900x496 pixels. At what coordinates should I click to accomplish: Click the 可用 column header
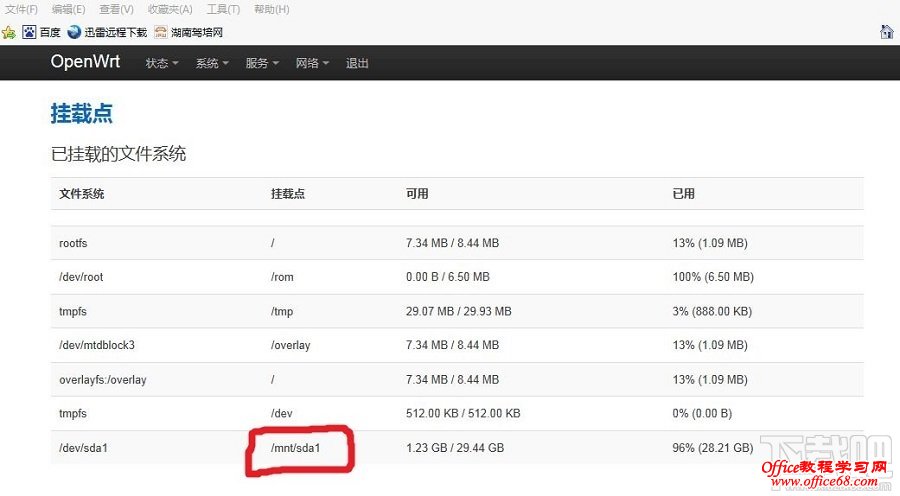[417, 193]
